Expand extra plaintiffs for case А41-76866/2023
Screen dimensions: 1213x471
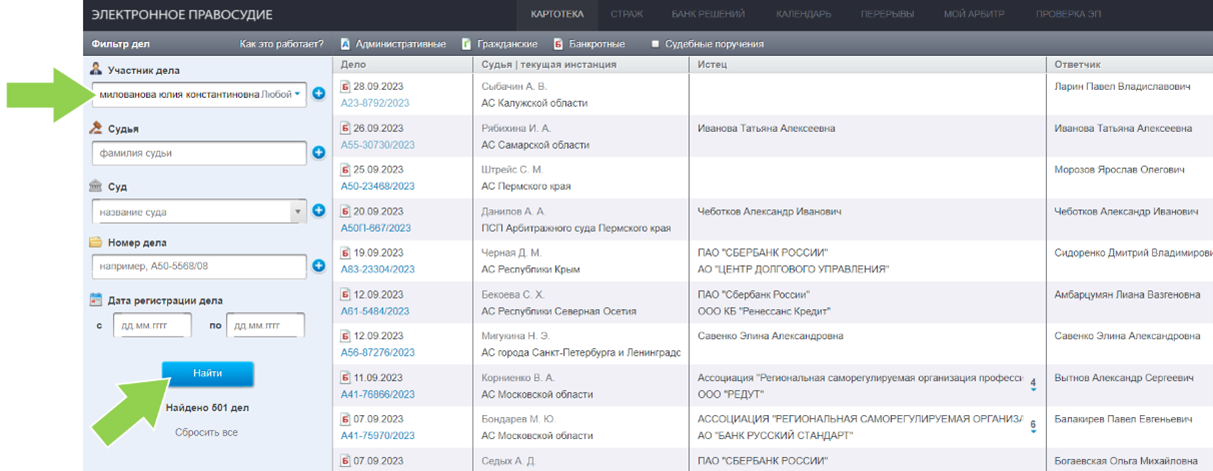click(x=1032, y=384)
